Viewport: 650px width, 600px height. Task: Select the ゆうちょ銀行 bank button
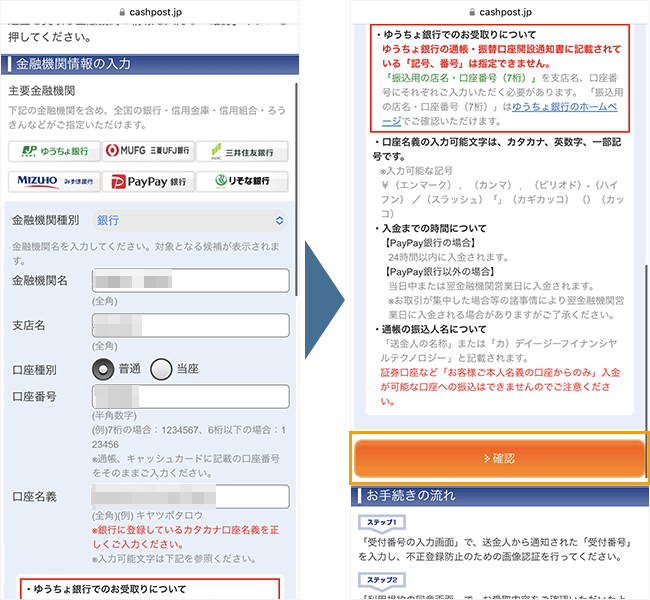(x=54, y=151)
